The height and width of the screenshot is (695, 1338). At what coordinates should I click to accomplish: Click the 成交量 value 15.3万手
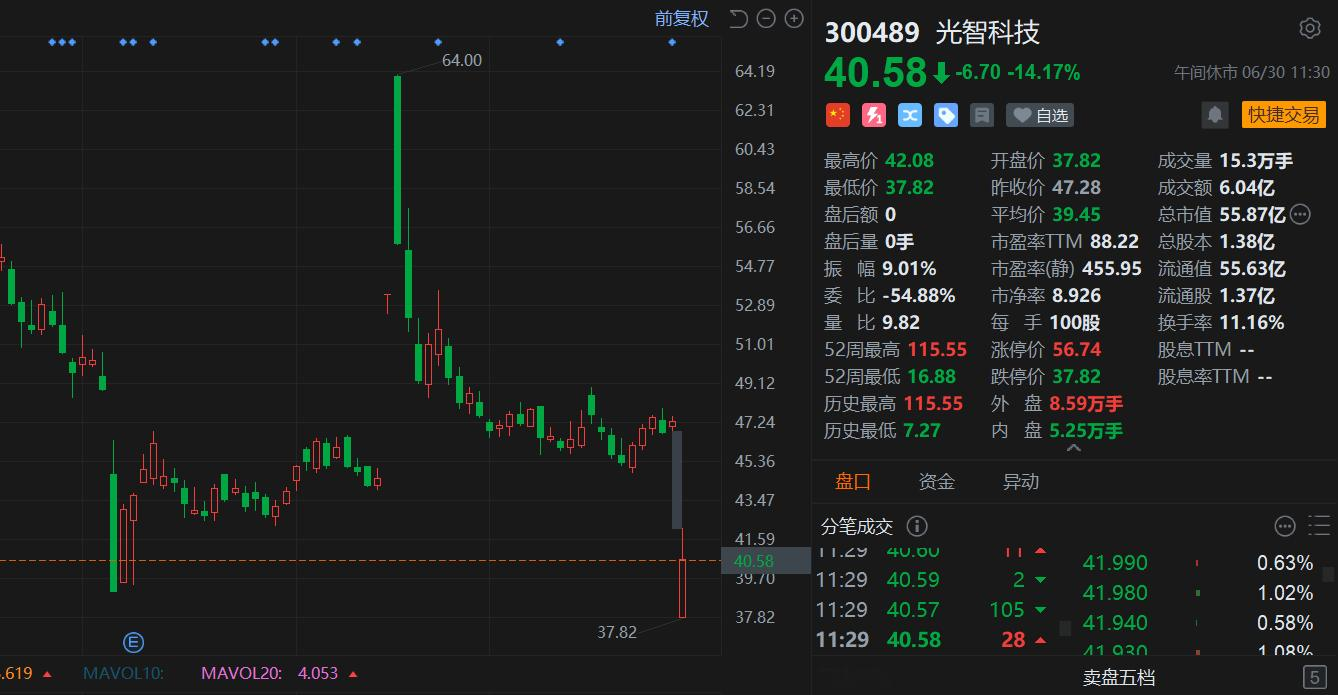point(1255,160)
